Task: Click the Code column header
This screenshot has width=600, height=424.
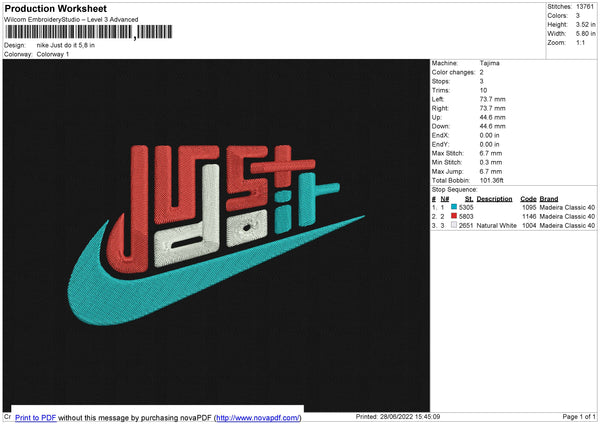Action: tap(528, 199)
